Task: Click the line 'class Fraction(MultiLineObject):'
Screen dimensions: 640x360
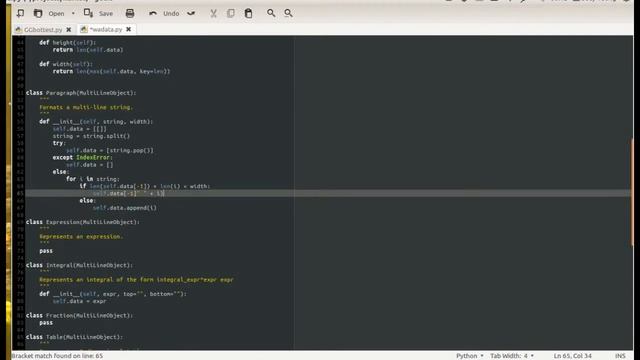Action: tap(79, 316)
